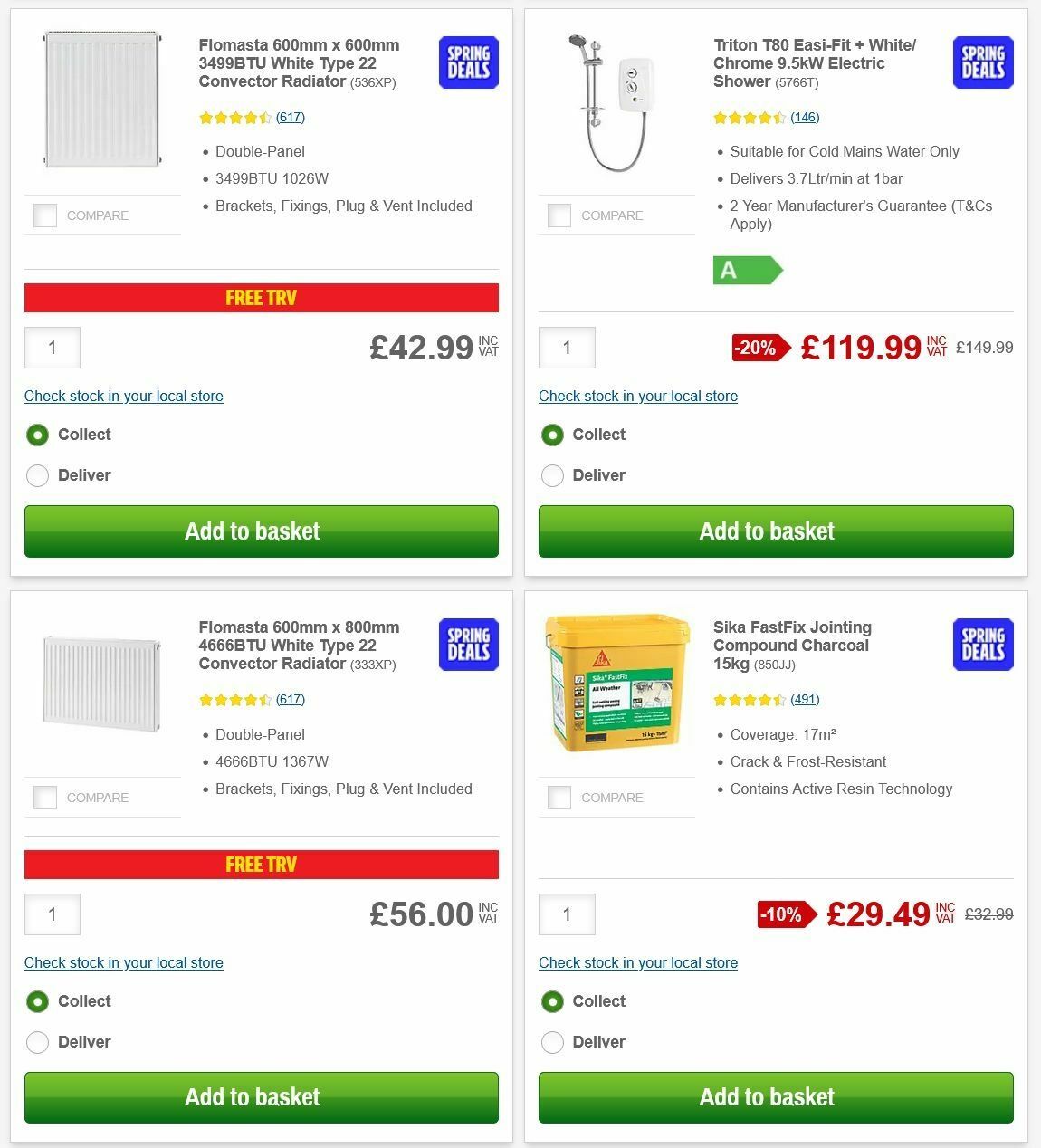Add the Sika jointing compound to basket
This screenshot has width=1041, height=1148.
pos(767,1097)
